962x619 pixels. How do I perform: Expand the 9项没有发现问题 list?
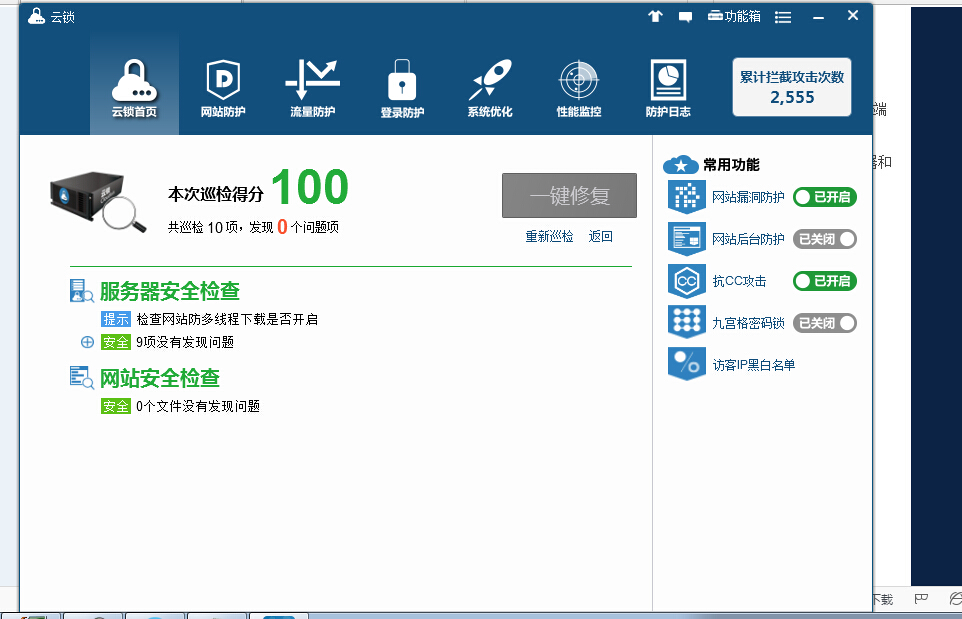87,342
